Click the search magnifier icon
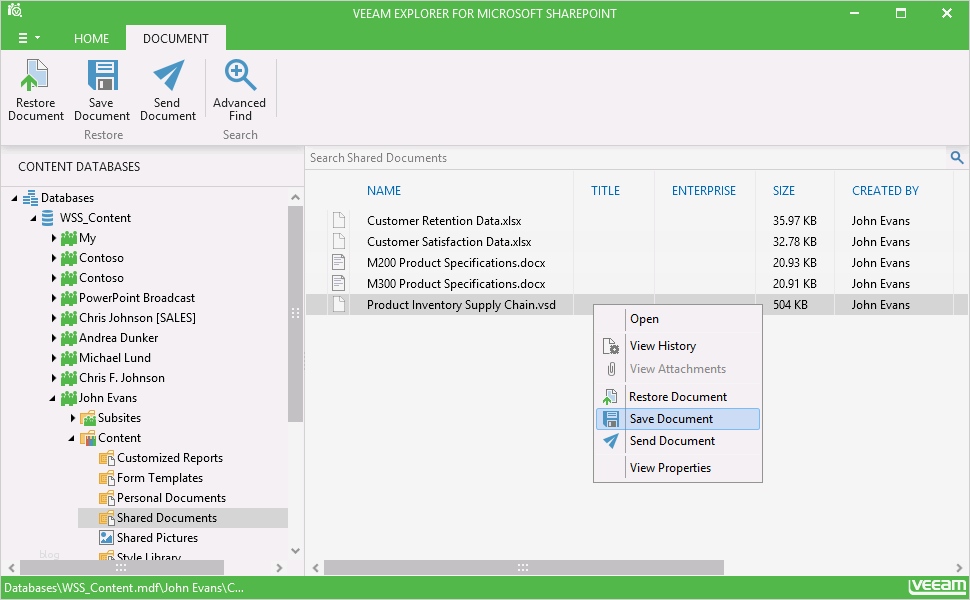This screenshot has width=970, height=600. (956, 158)
